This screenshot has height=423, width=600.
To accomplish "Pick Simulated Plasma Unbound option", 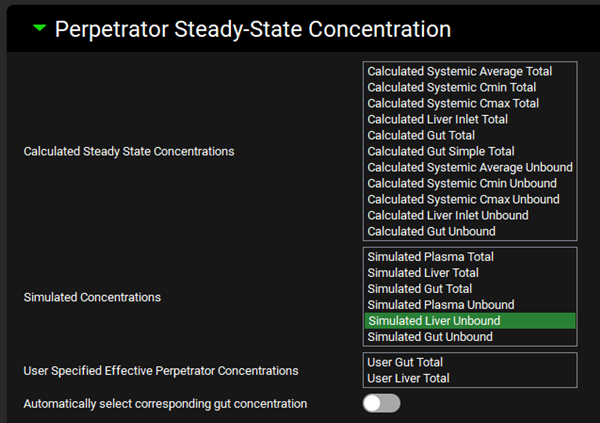I will pos(441,305).
